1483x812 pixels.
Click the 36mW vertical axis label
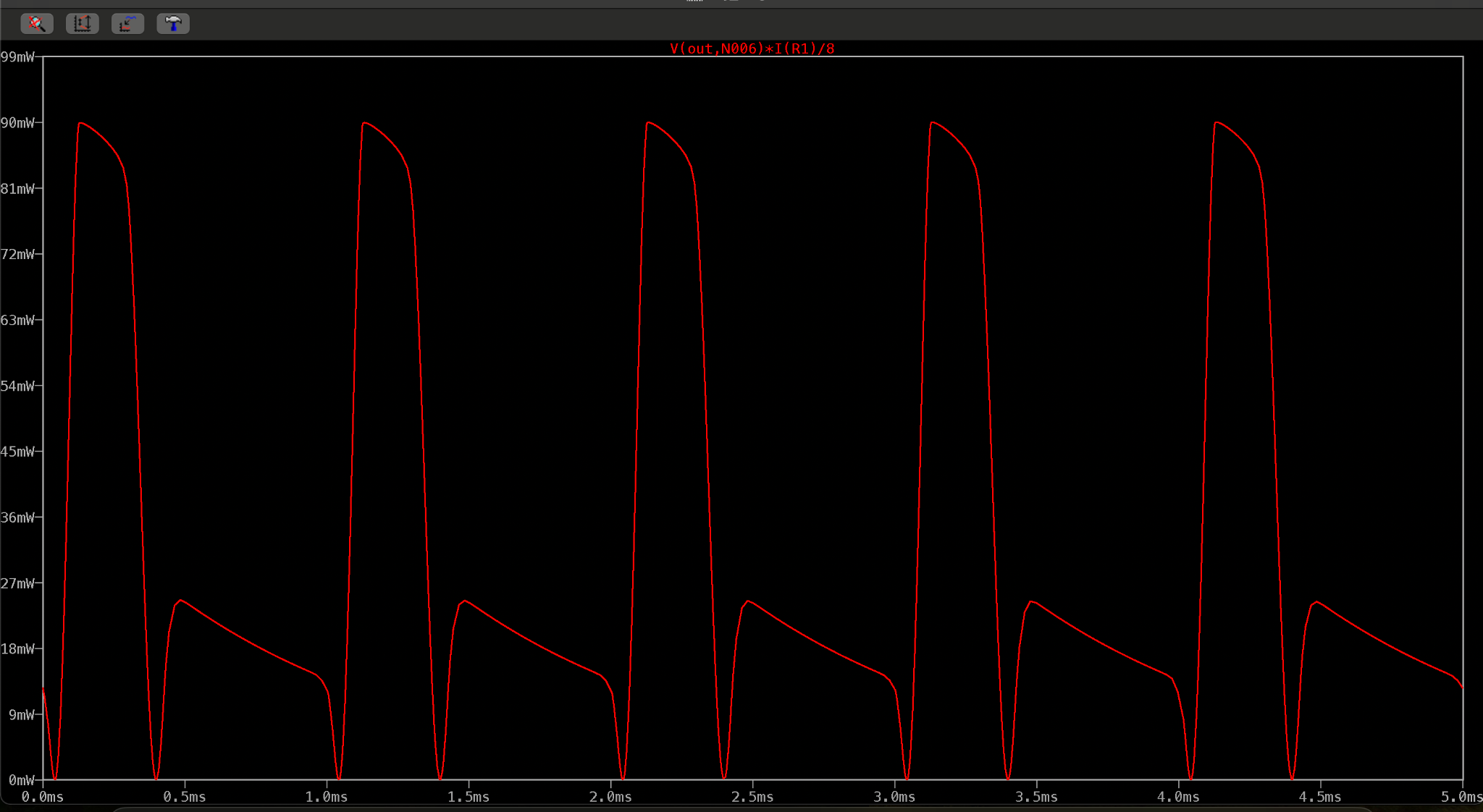[17, 517]
